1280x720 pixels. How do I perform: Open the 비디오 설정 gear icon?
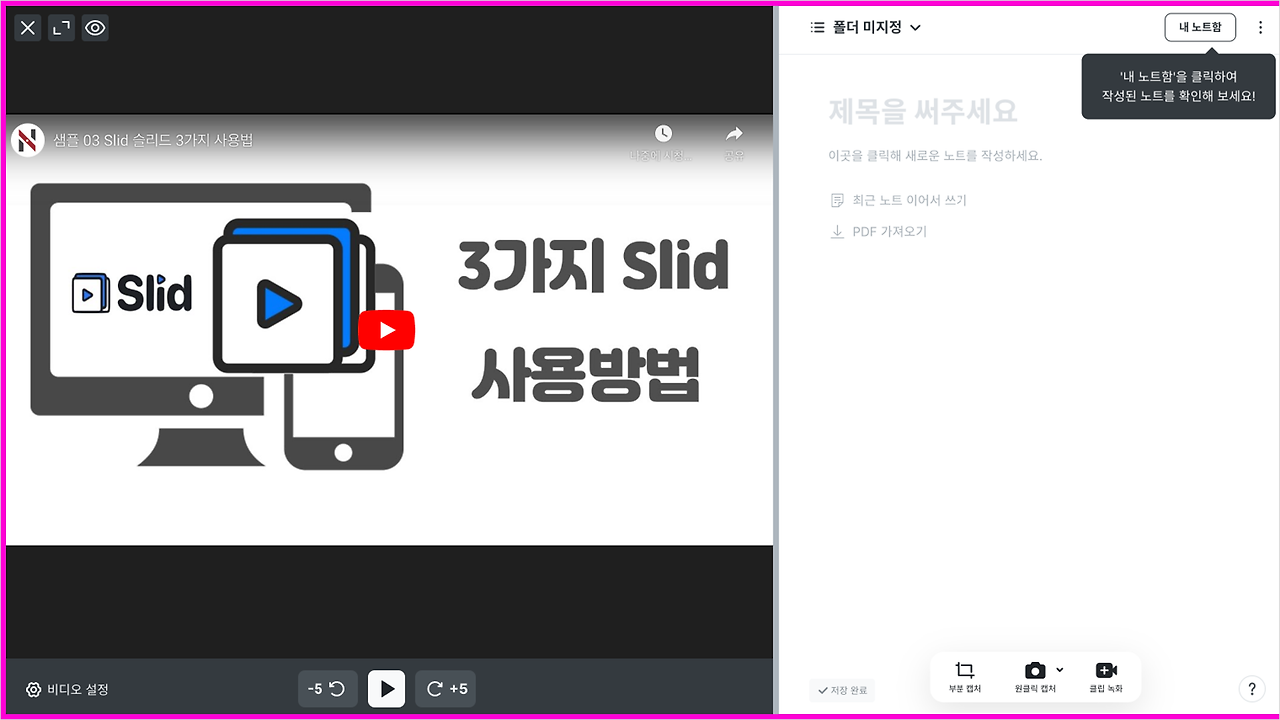tap(33, 689)
